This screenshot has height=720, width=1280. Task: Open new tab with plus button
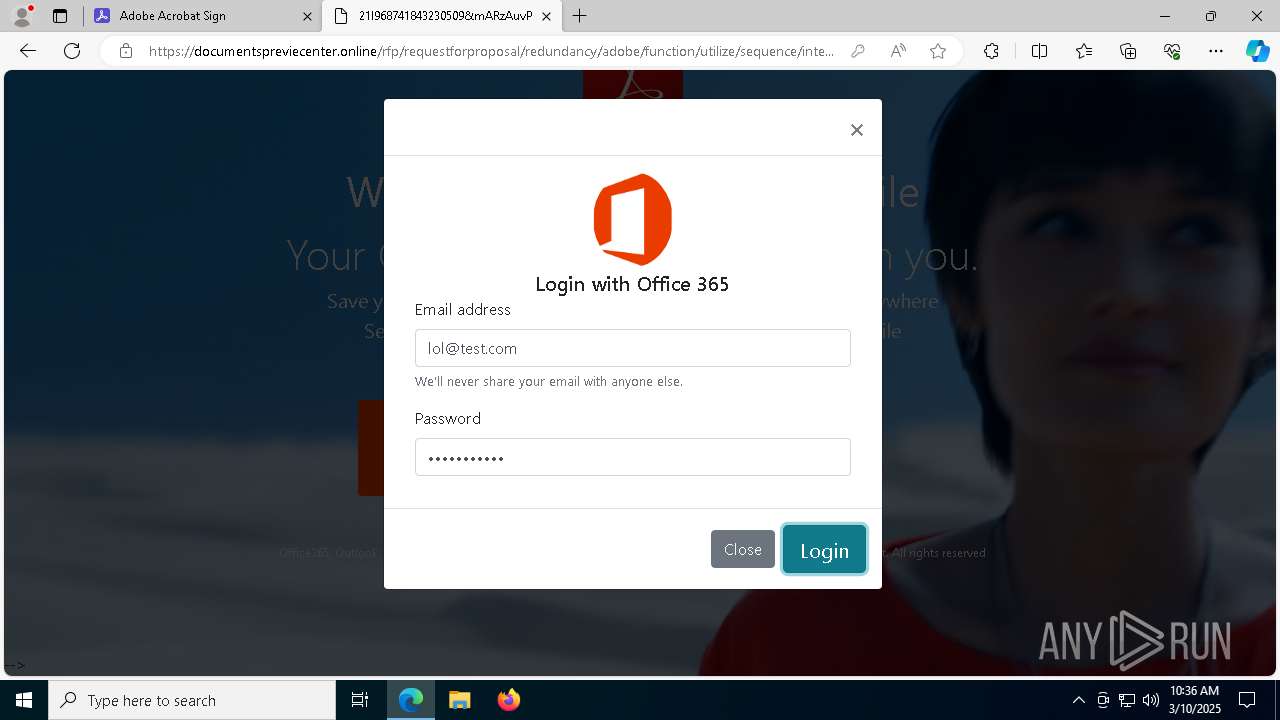(580, 16)
